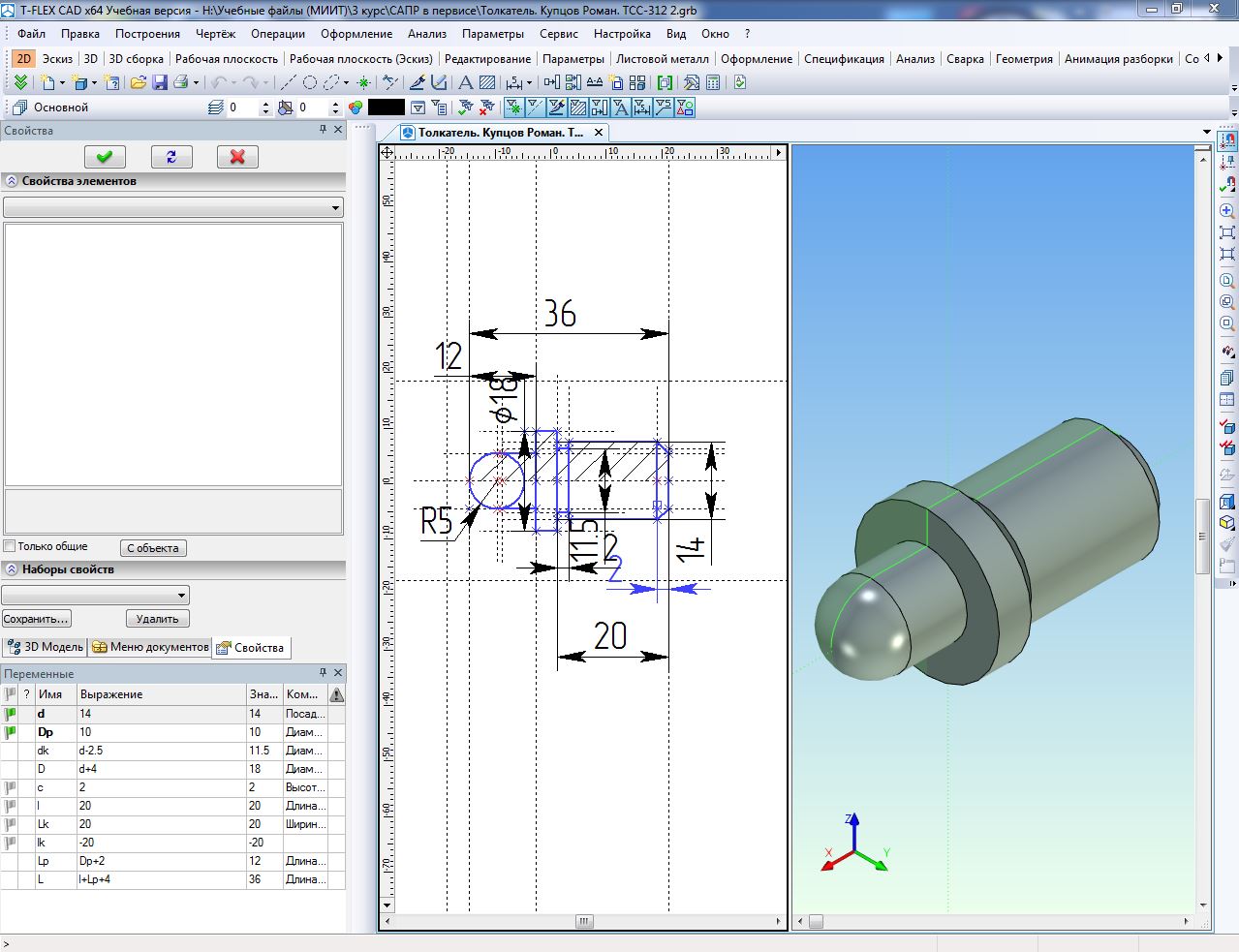Collapse the Свойства элементов section
This screenshot has height=952, width=1239.
12,181
